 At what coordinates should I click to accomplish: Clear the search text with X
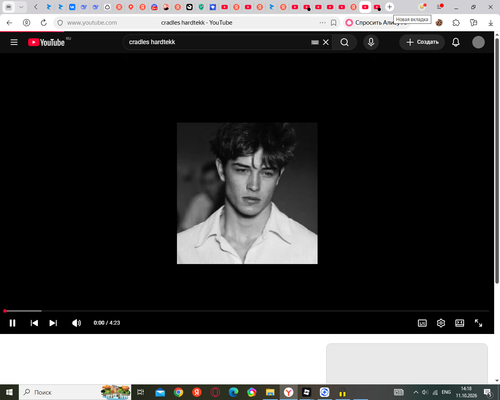[326, 42]
